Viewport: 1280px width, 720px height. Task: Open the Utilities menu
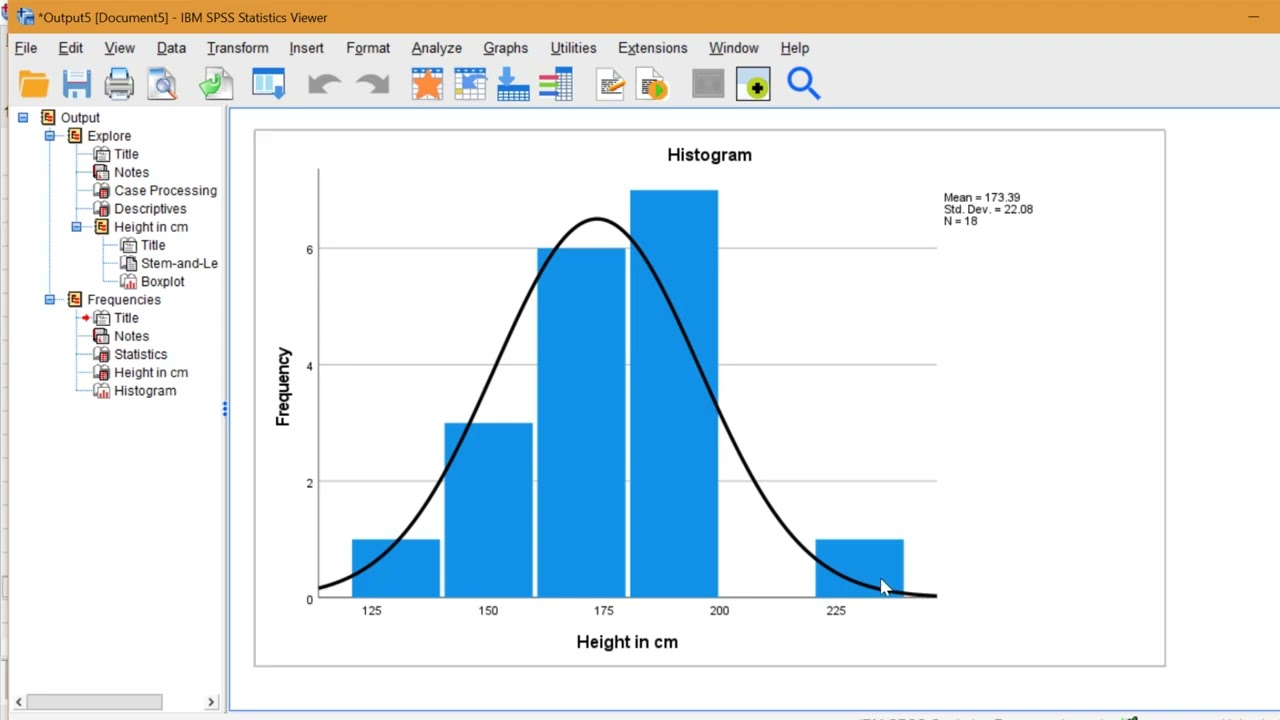573,48
